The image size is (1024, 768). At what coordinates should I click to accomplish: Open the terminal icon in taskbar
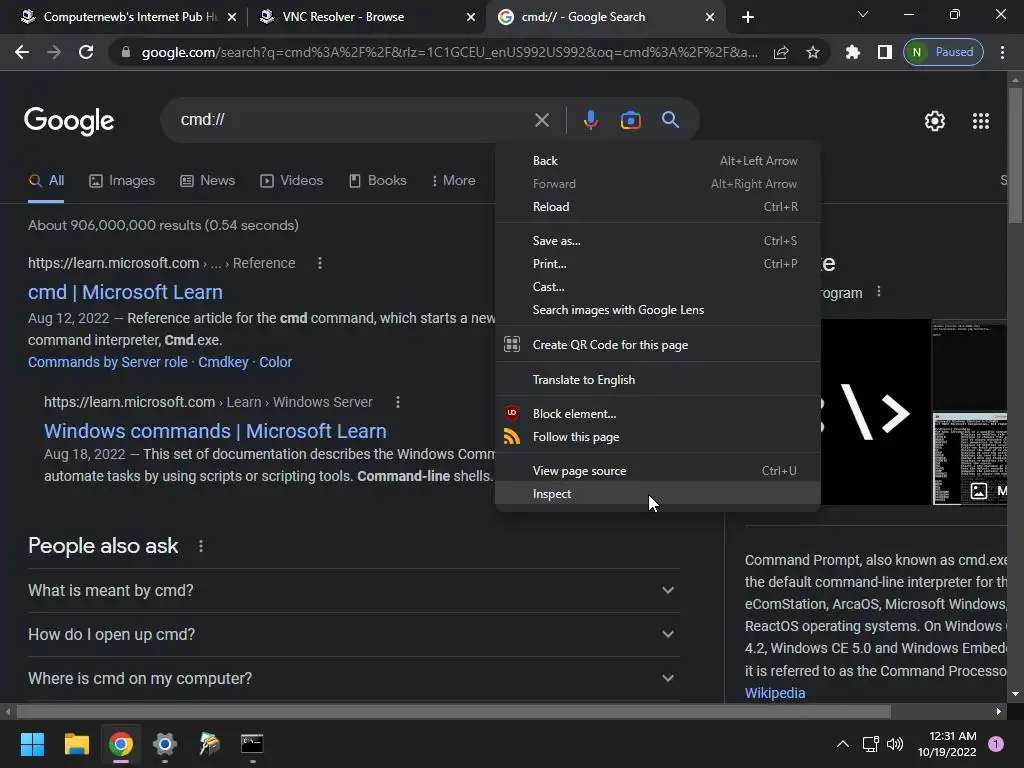coord(252,744)
